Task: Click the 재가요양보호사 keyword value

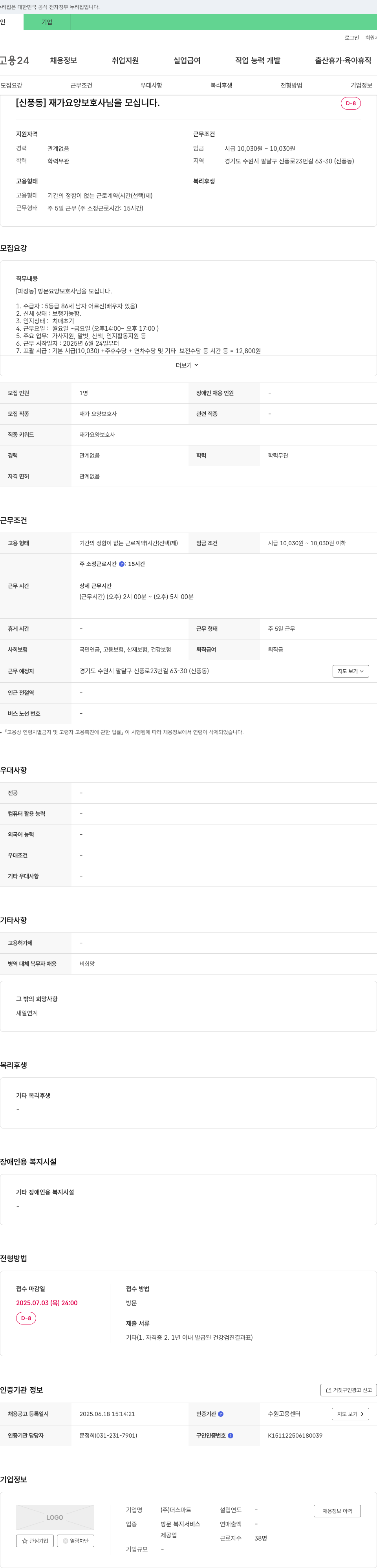Action: pyautogui.click(x=97, y=434)
